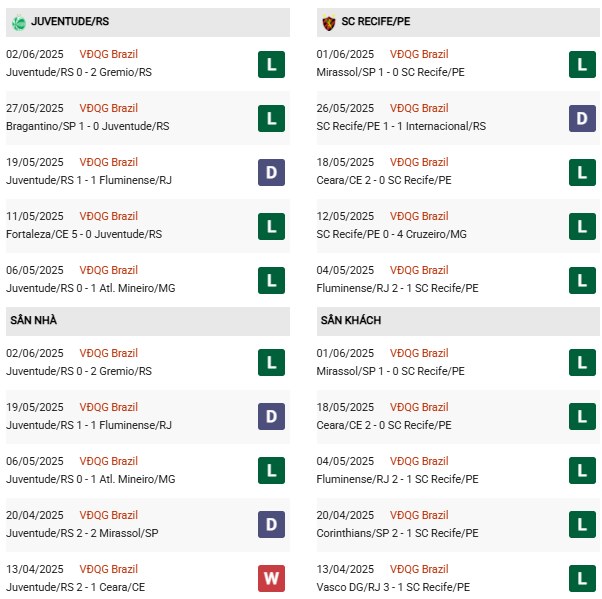
Task: Open VĐQG Brazil link dated 12/05/2025
Action: pos(420,216)
